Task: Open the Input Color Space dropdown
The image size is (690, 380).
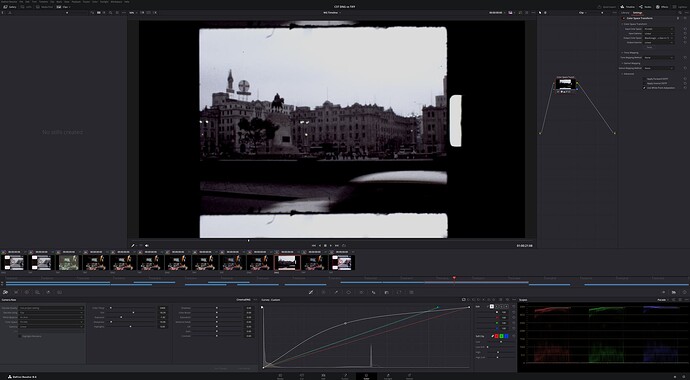Action: click(658, 29)
